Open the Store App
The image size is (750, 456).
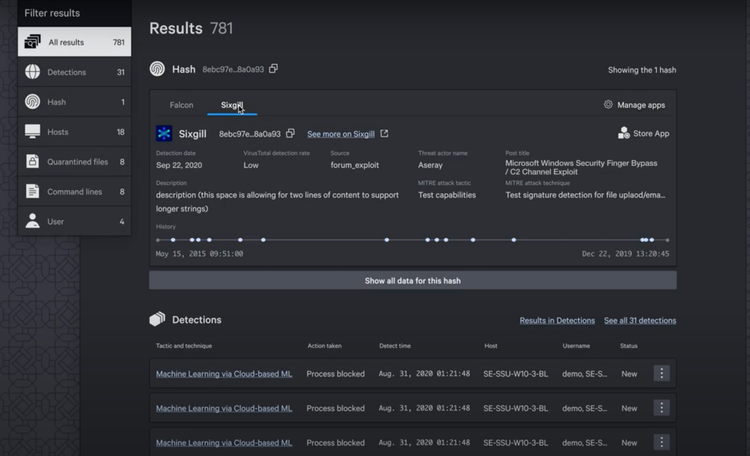click(x=643, y=133)
